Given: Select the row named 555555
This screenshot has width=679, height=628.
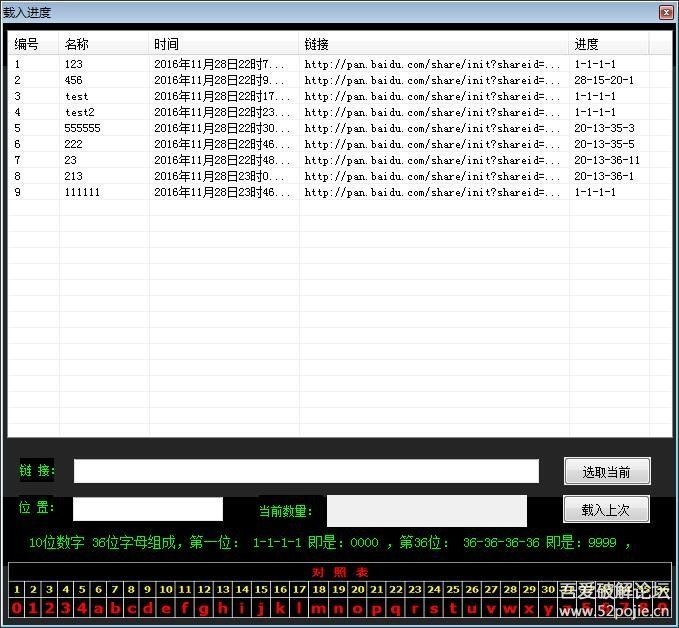Looking at the screenshot, I should coord(82,128).
